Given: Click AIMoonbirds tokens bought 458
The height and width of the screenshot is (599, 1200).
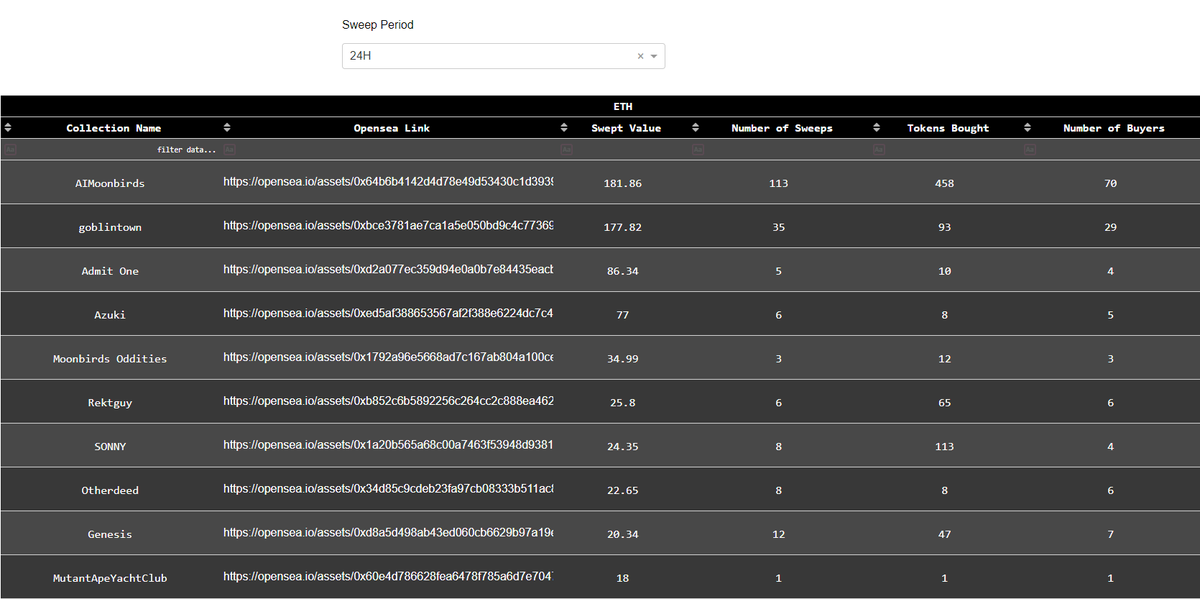Looking at the screenshot, I should coord(945,183).
